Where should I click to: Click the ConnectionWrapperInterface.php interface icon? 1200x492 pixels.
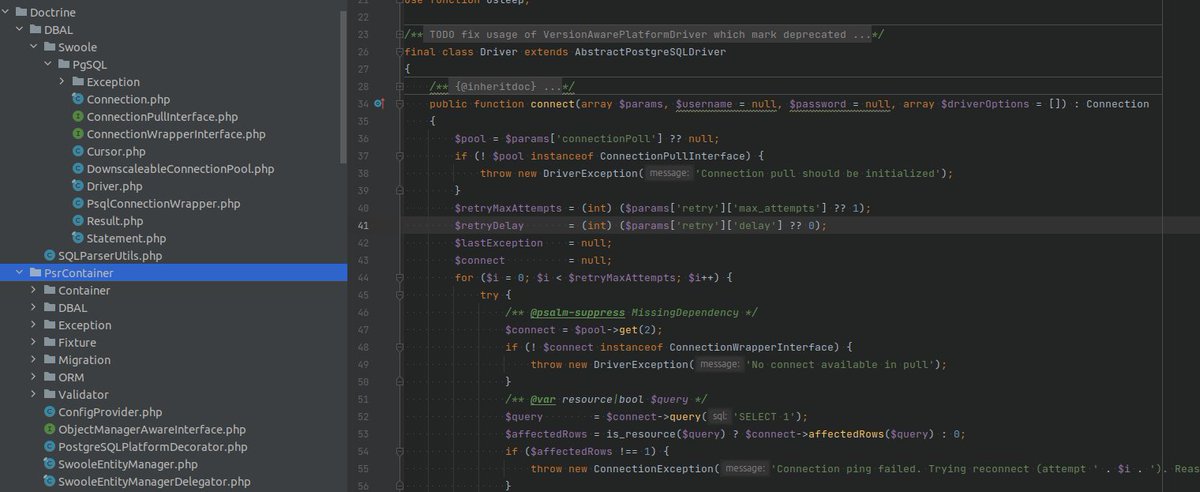78,134
